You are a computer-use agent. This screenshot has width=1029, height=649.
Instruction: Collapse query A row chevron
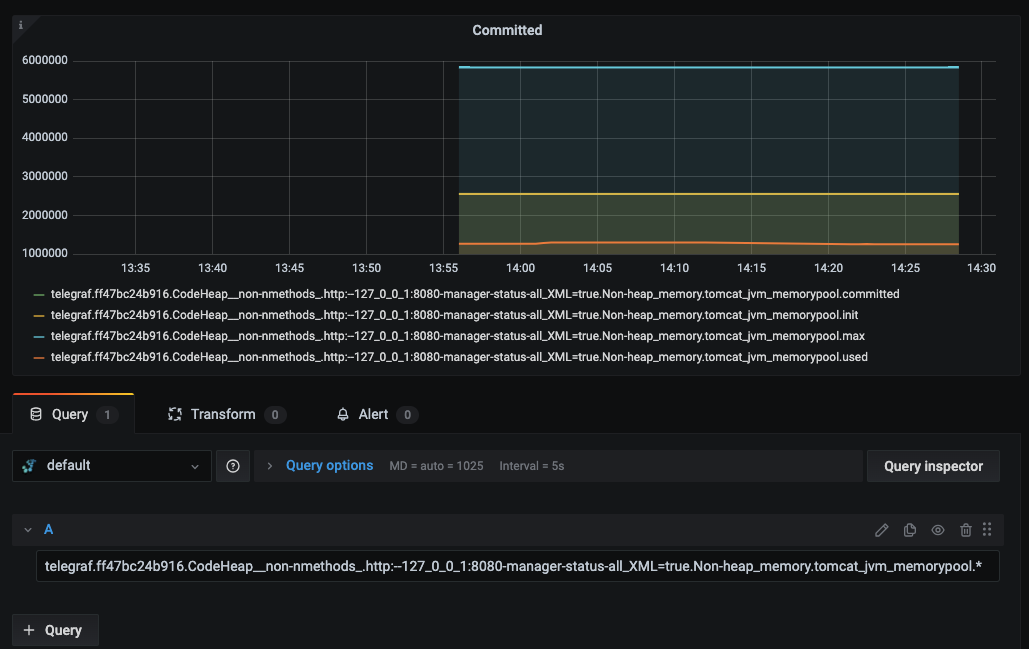28,530
